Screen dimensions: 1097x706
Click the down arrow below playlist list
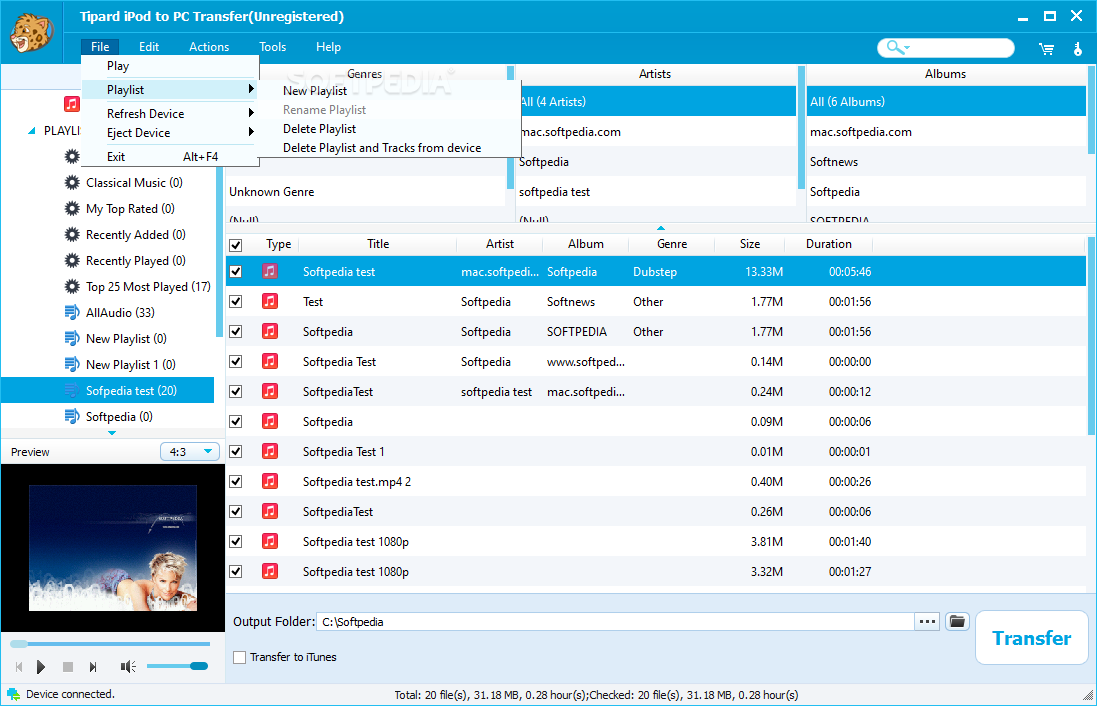click(x=112, y=433)
